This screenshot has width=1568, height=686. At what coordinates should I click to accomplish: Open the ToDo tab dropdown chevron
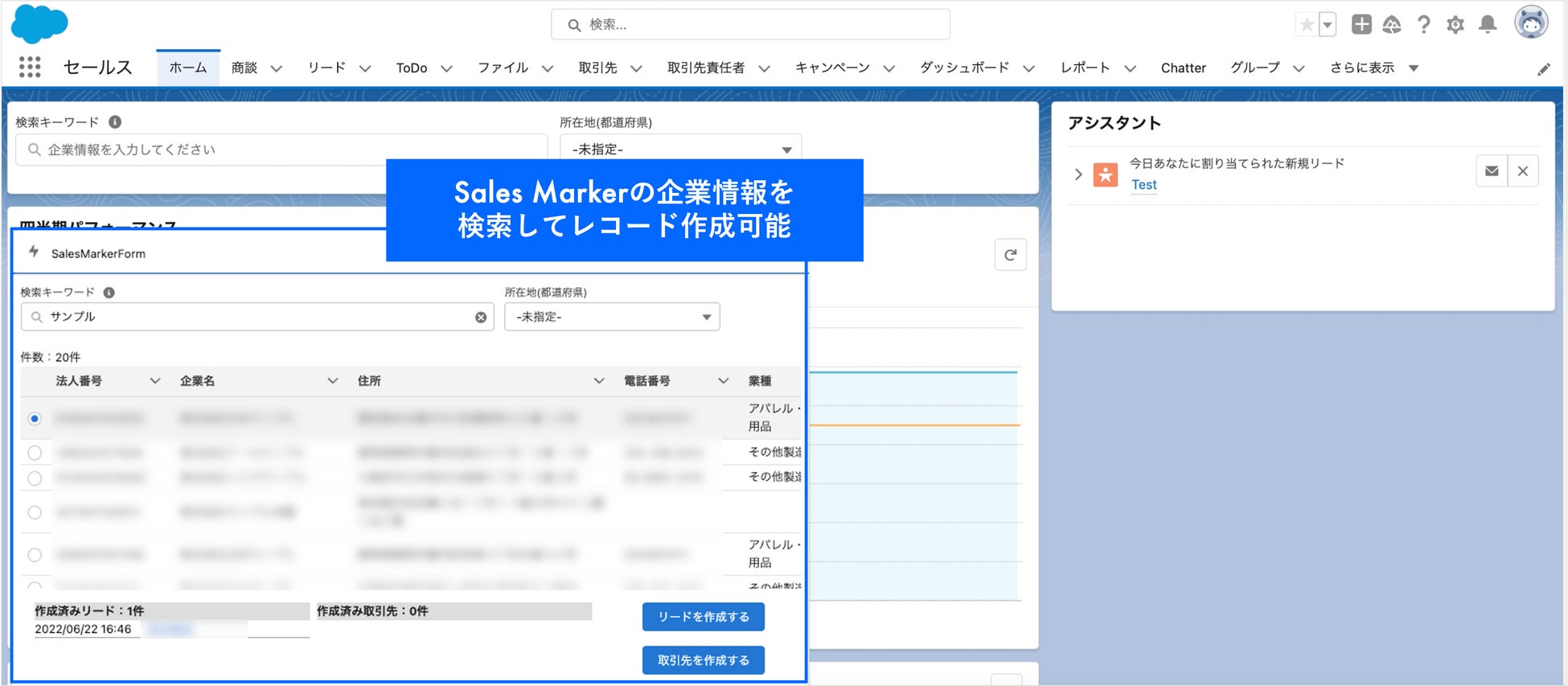pos(447,69)
